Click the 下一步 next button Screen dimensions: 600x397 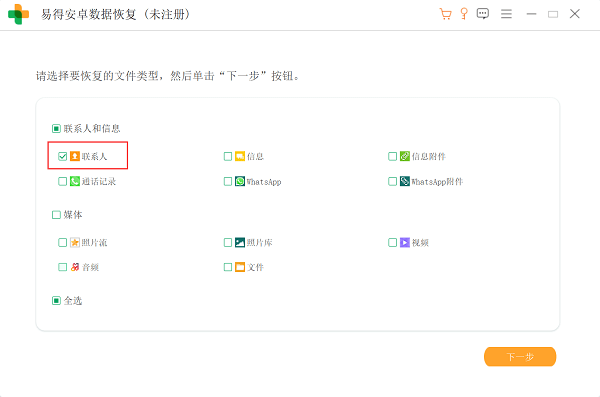pos(520,357)
